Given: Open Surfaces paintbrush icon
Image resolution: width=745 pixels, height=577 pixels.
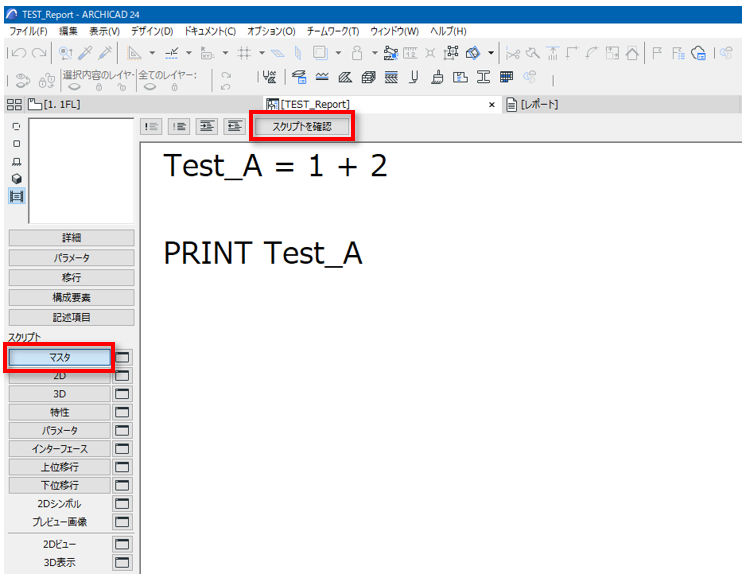Looking at the screenshot, I should (437, 77).
